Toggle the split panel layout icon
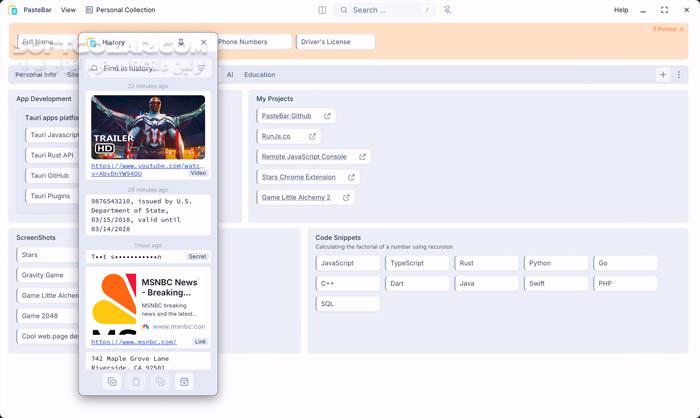 pos(322,10)
